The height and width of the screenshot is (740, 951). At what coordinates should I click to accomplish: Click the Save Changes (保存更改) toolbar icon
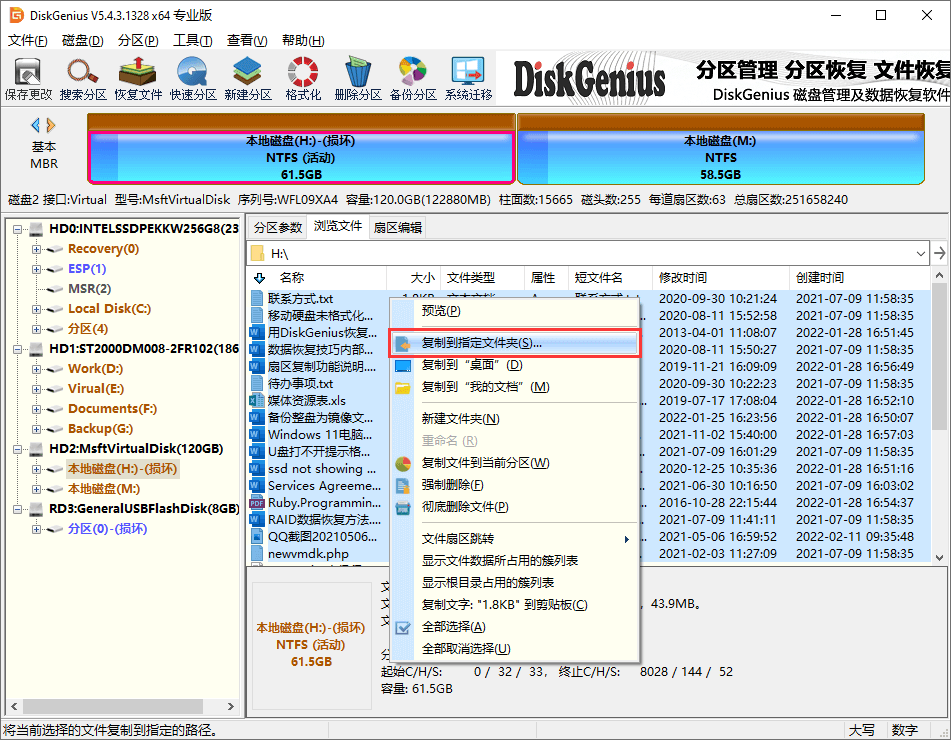(x=28, y=79)
